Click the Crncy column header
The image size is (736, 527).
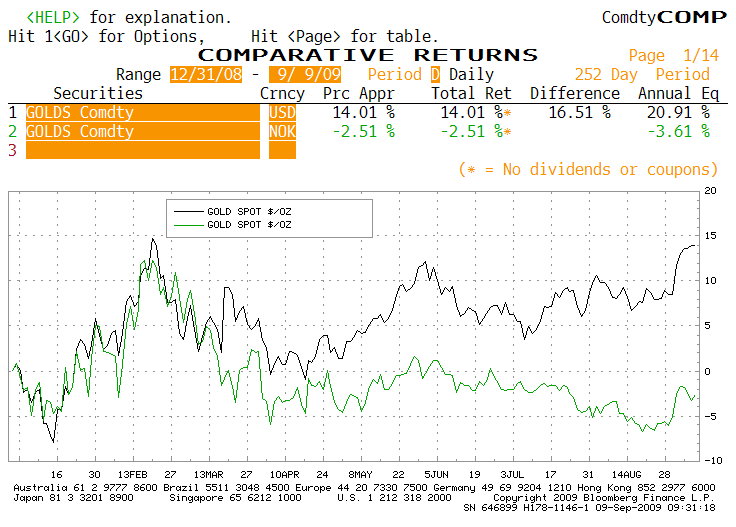click(x=282, y=93)
